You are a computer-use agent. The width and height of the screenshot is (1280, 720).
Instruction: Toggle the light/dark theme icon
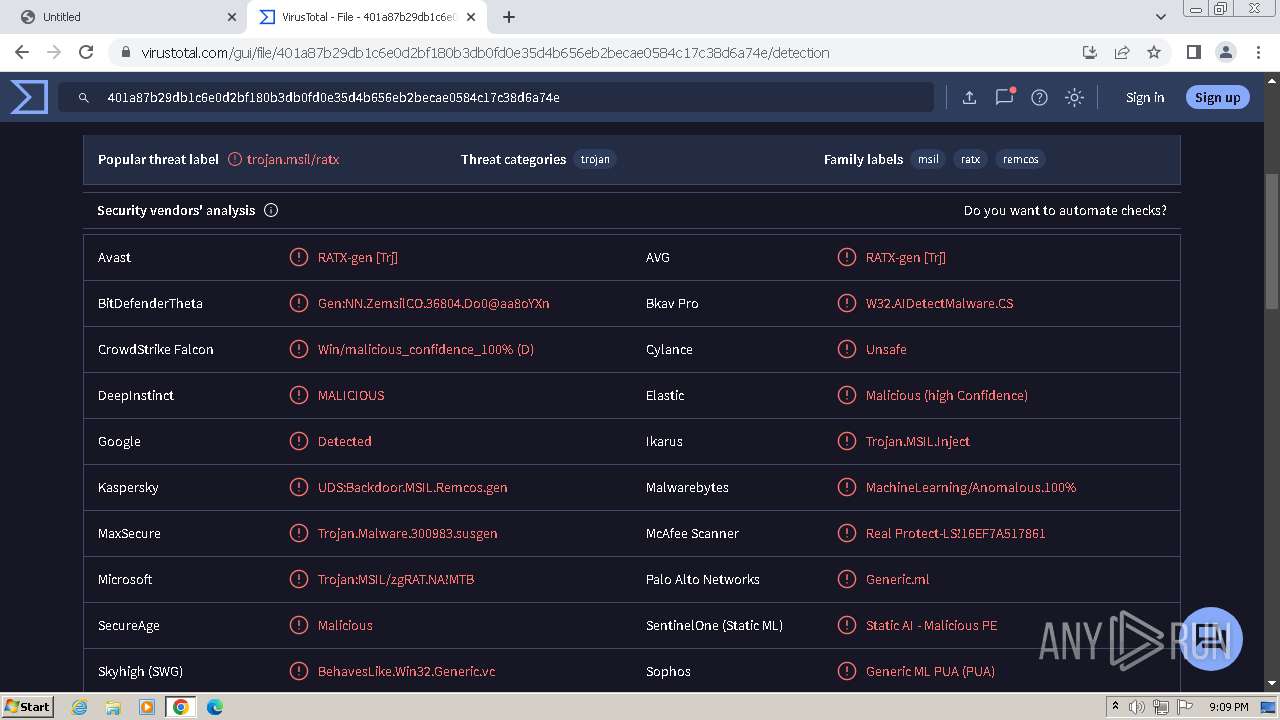point(1074,97)
